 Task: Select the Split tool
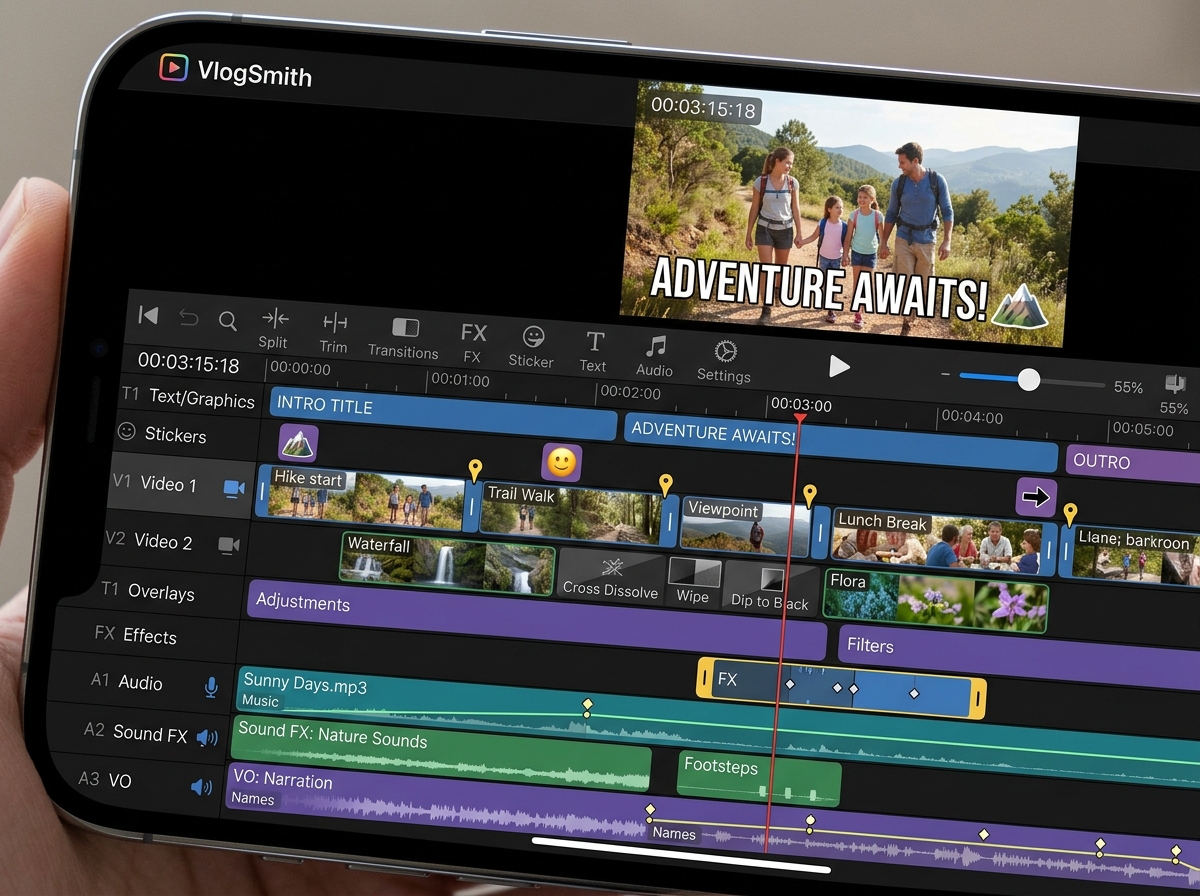click(274, 327)
